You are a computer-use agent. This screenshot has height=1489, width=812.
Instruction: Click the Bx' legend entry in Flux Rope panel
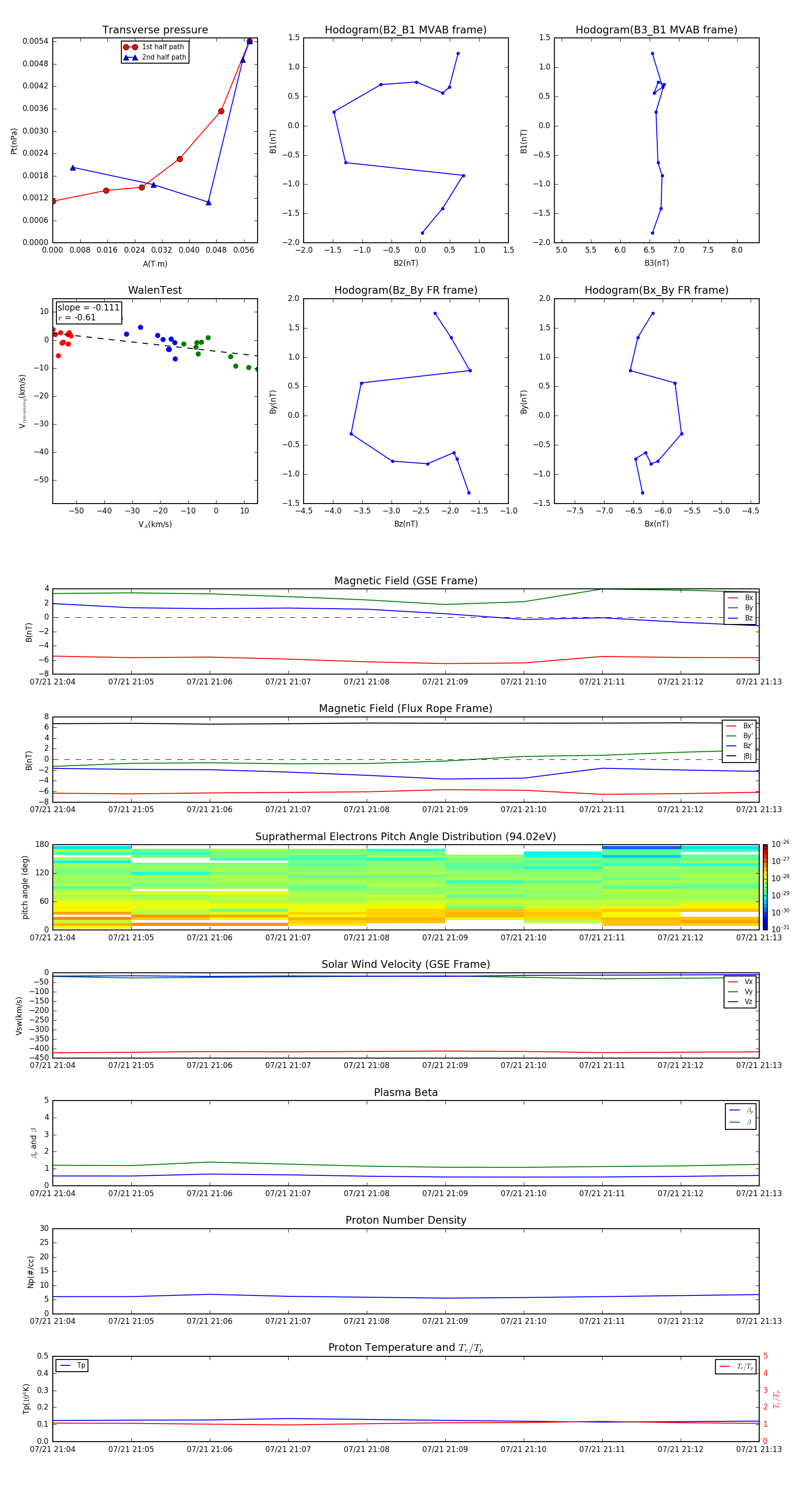(739, 726)
